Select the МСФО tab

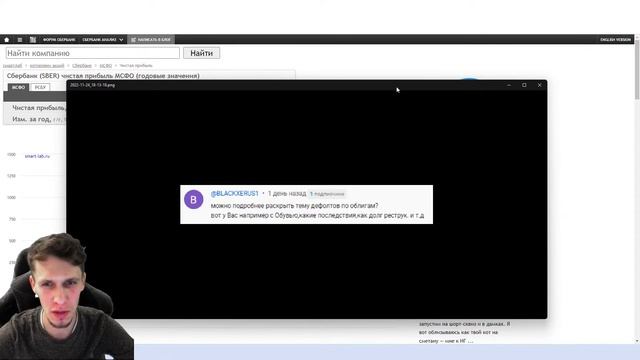tap(18, 87)
